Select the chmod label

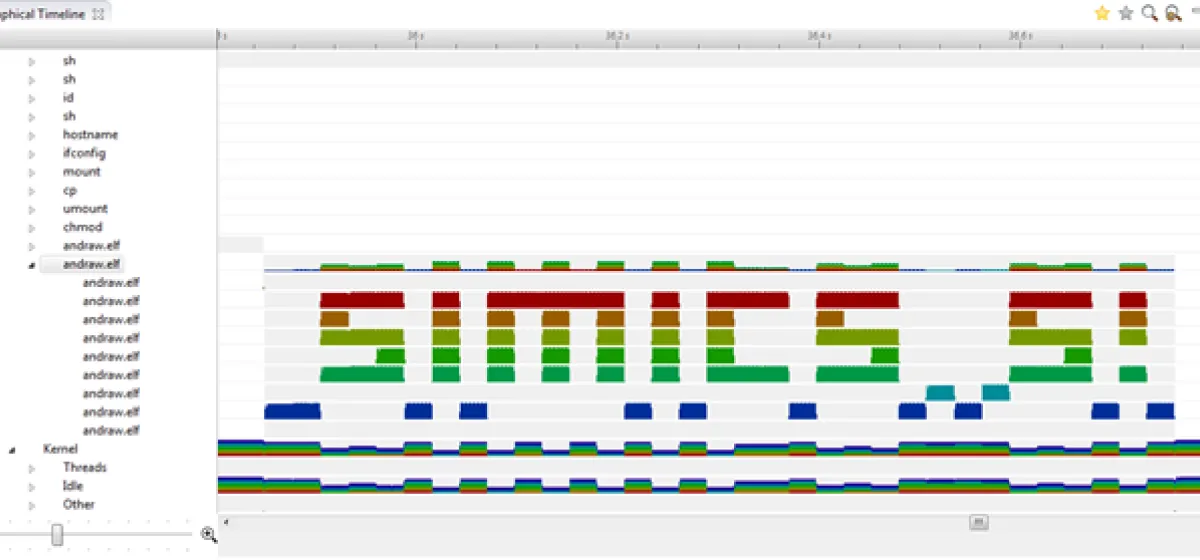coord(84,227)
